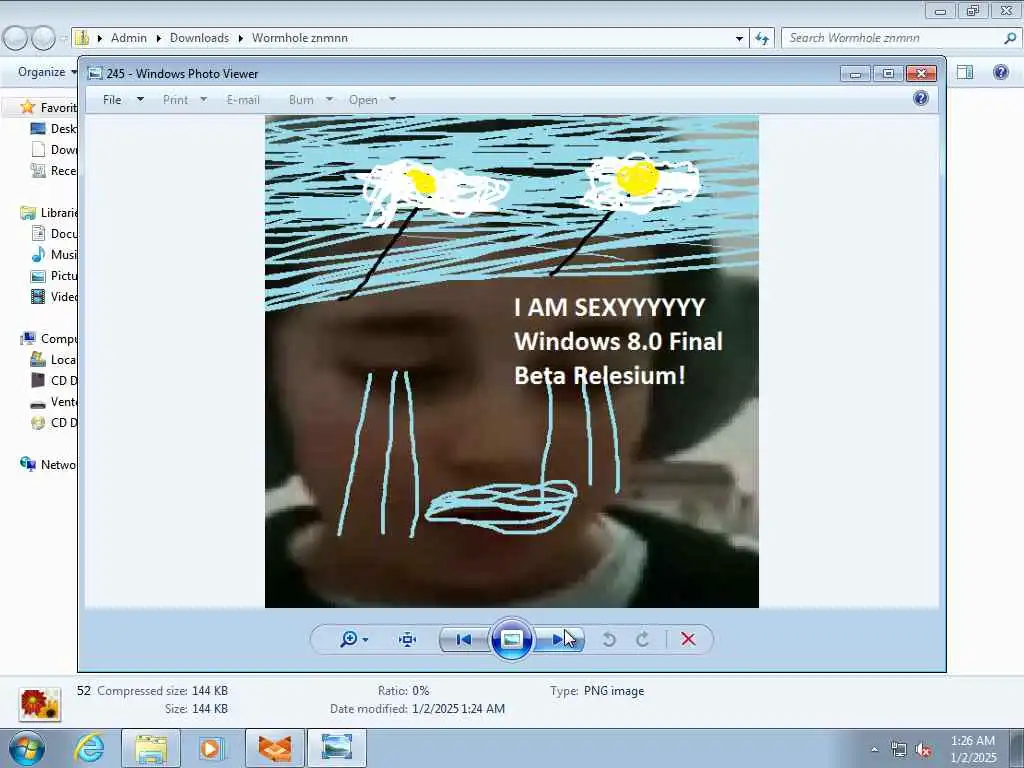Open Documents library

tap(54, 234)
